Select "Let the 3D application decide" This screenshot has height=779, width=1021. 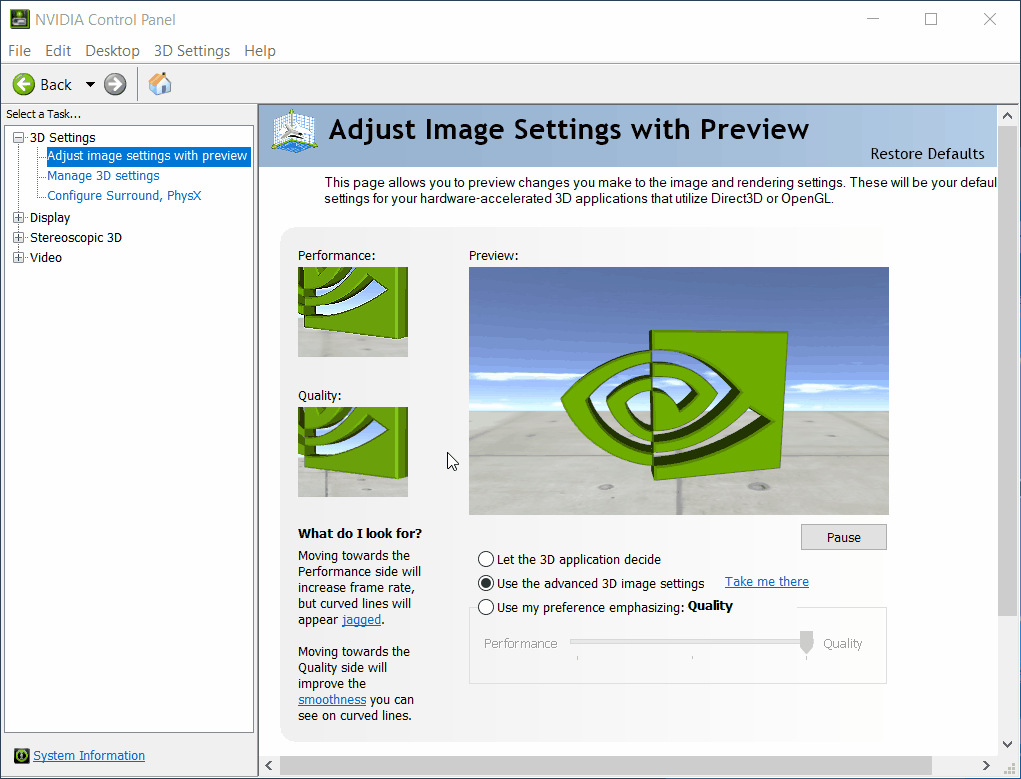(486, 559)
